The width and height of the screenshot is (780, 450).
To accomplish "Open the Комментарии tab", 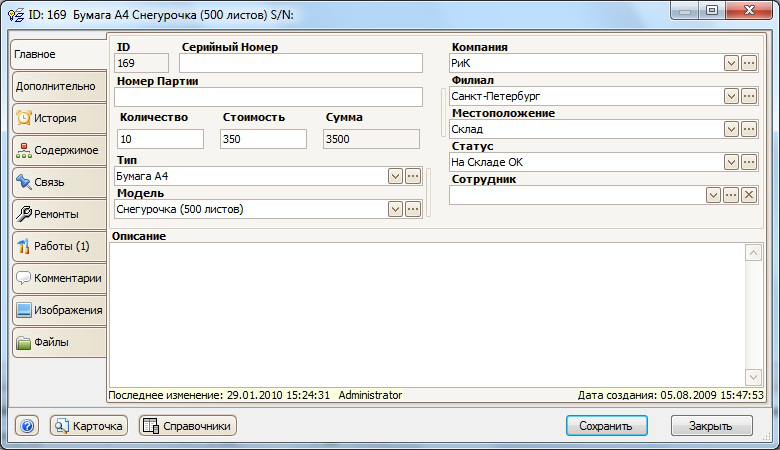I will click(59, 278).
